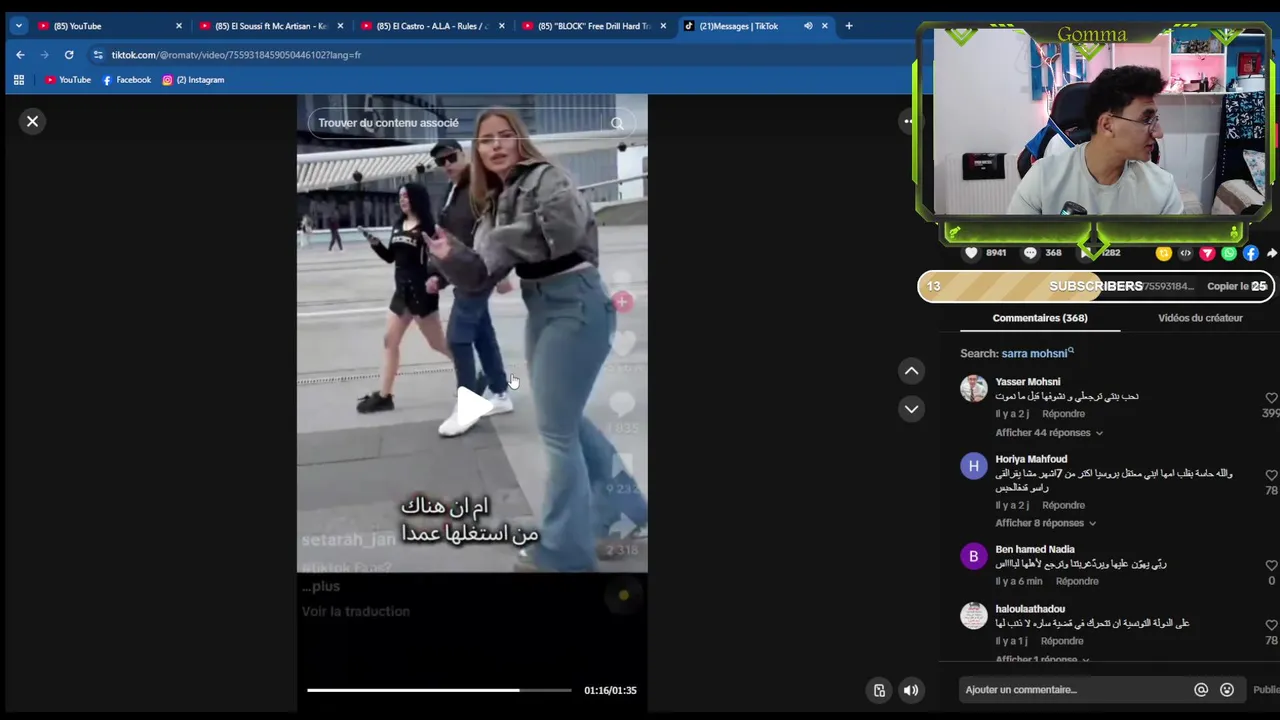Screen dimensions: 1280x720
Task: Seek on the video progress bar
Action: [x=439, y=690]
